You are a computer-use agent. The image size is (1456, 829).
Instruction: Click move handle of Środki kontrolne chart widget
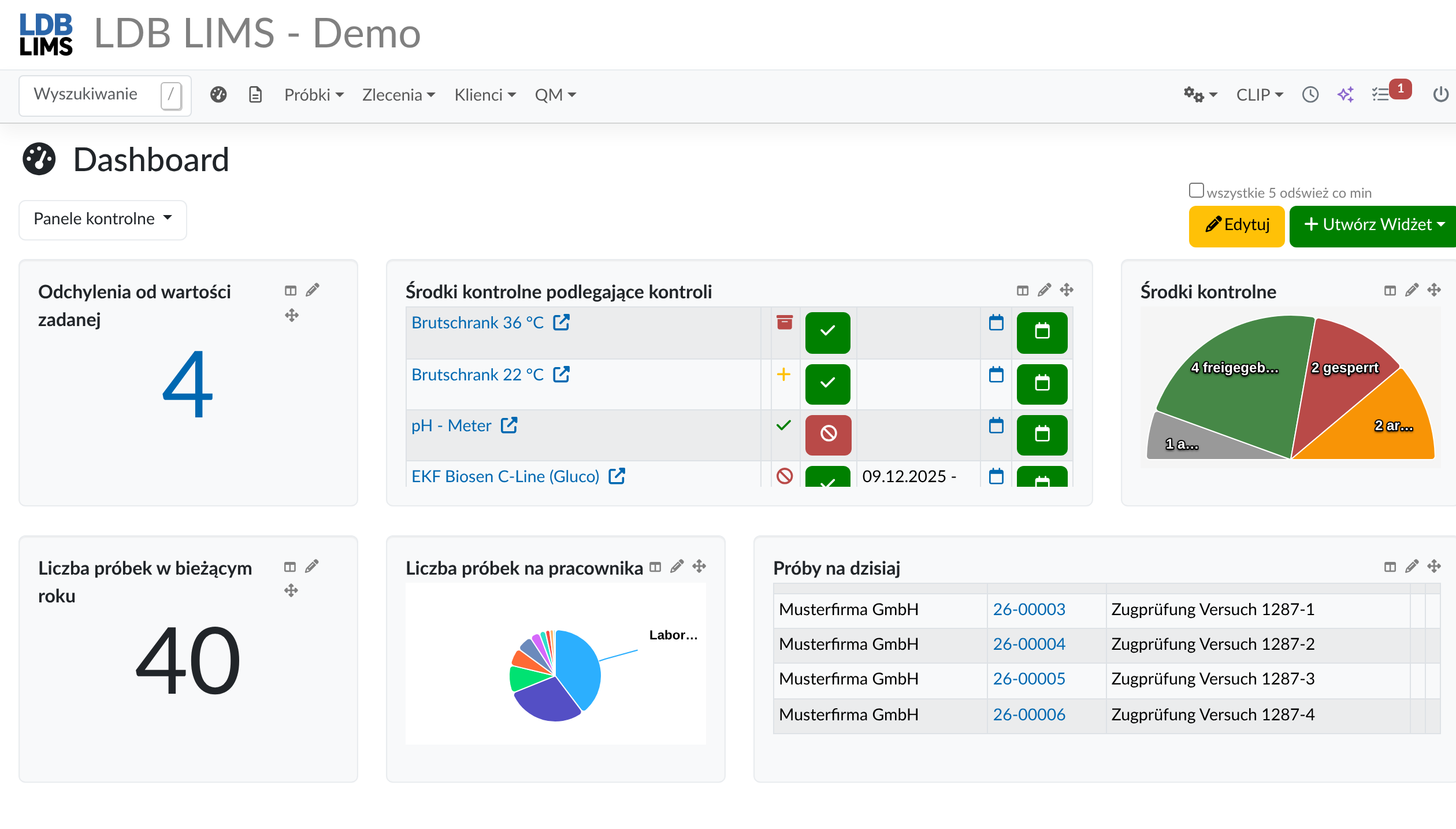[1434, 290]
